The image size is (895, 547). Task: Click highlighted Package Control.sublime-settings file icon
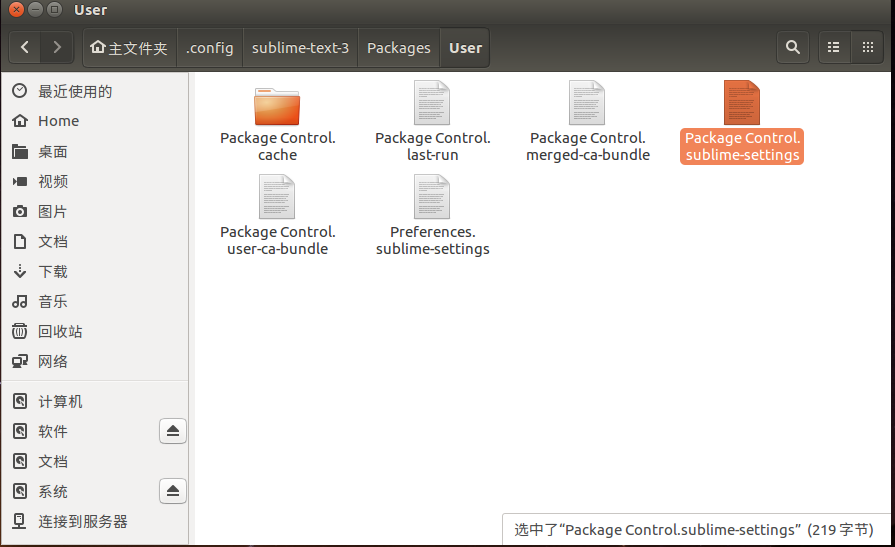click(x=741, y=103)
